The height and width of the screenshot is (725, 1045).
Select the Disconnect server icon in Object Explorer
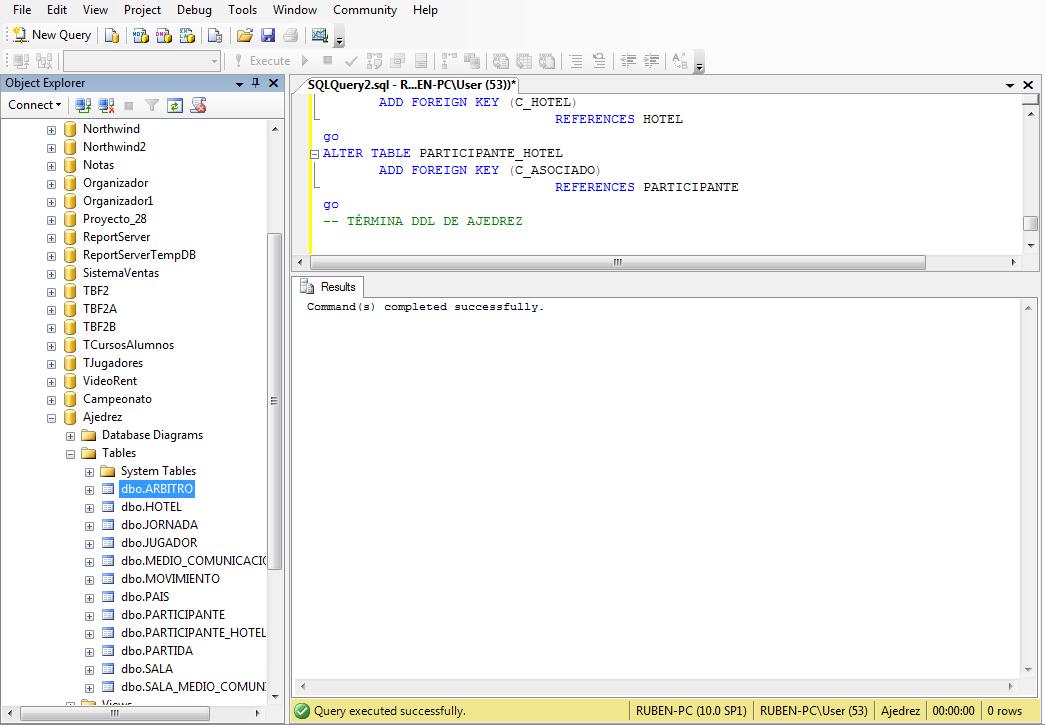point(107,105)
